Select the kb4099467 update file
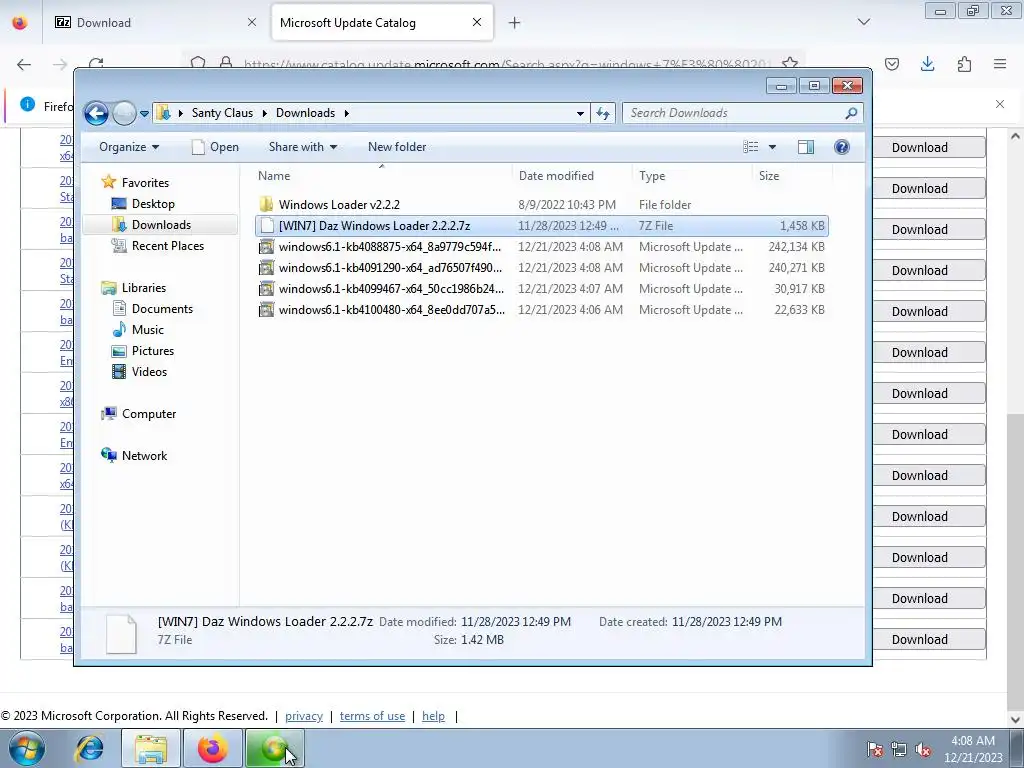Screen dimensions: 1024x768 tap(542, 289)
